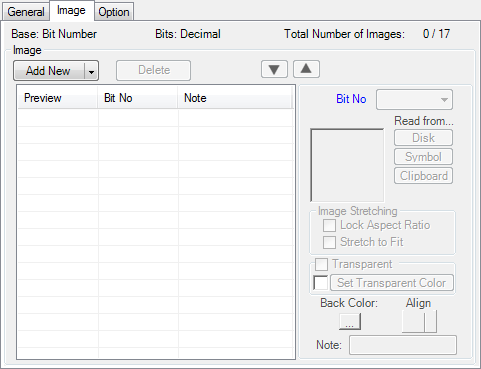Click the transparent color swatch
481x369 pixels.
coord(320,283)
